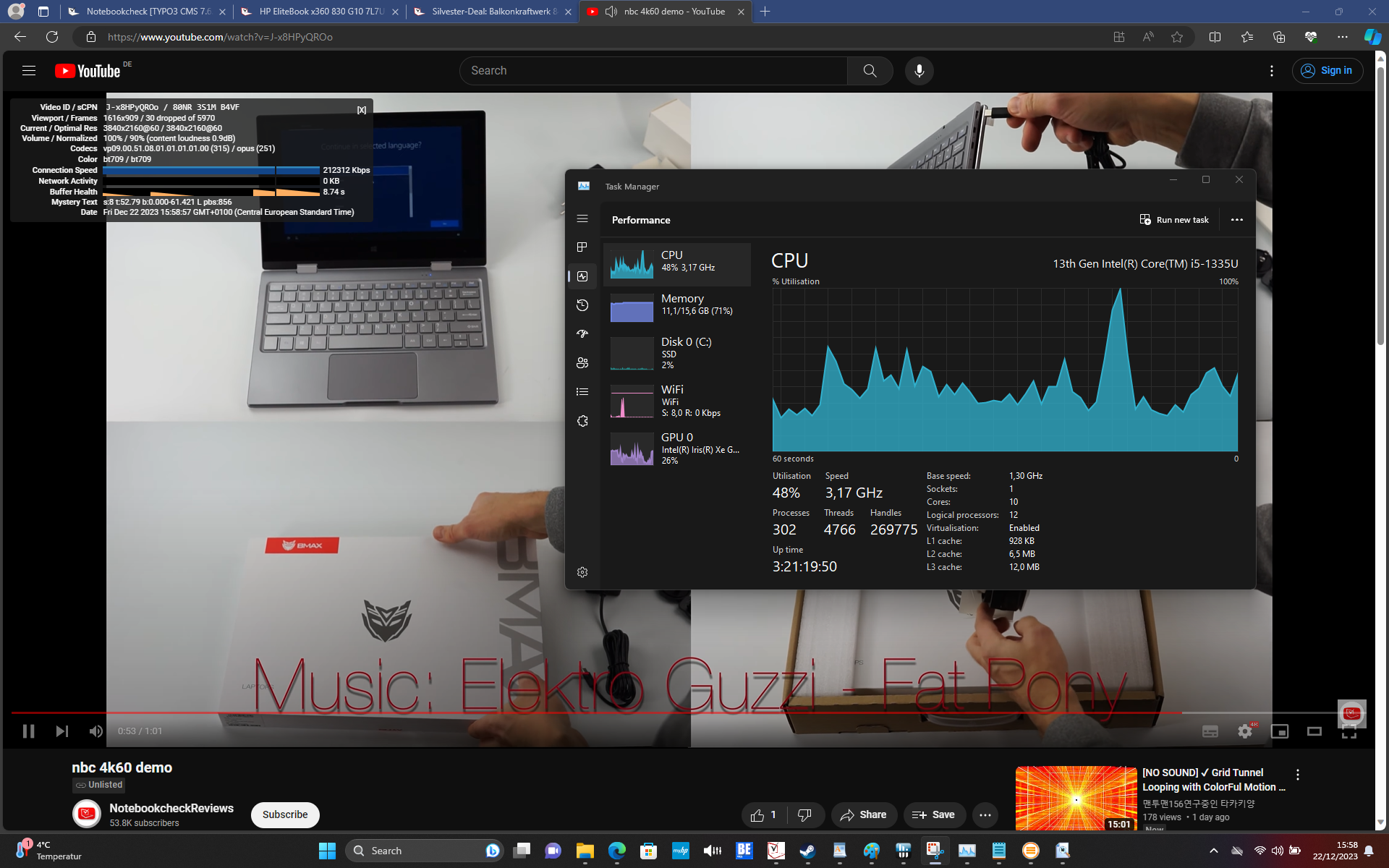Toggle subtitles on the video player
Screen dimensions: 1389x868
tap(1210, 731)
